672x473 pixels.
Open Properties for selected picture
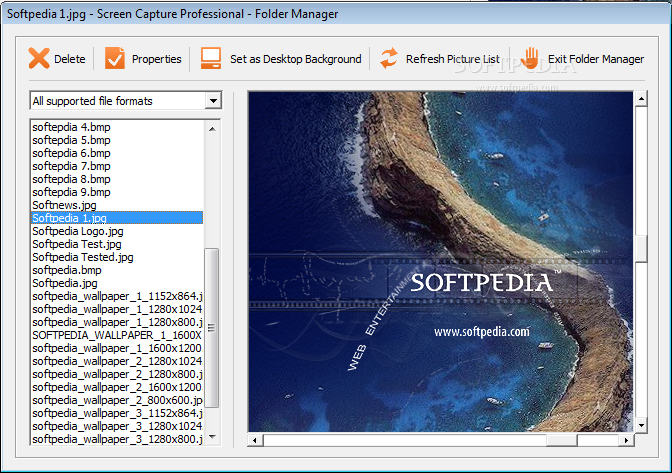(x=156, y=59)
